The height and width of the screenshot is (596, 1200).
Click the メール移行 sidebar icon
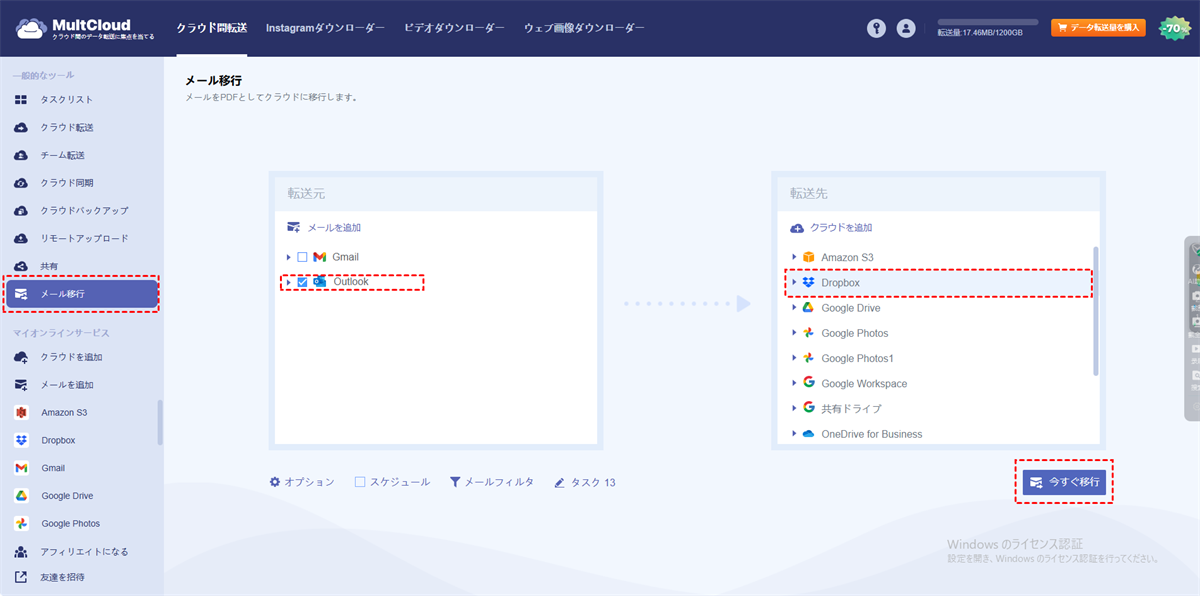(x=21, y=294)
